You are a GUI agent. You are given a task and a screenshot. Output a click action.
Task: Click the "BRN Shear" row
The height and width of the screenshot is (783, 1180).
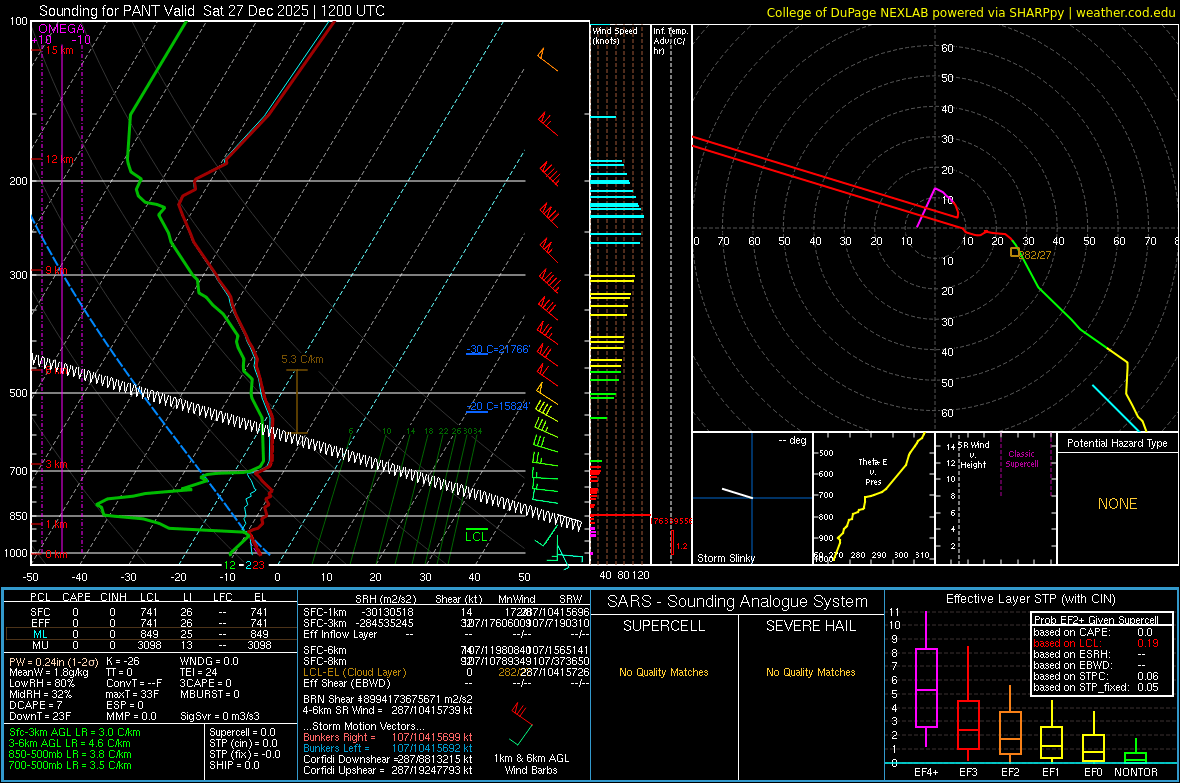click(388, 699)
